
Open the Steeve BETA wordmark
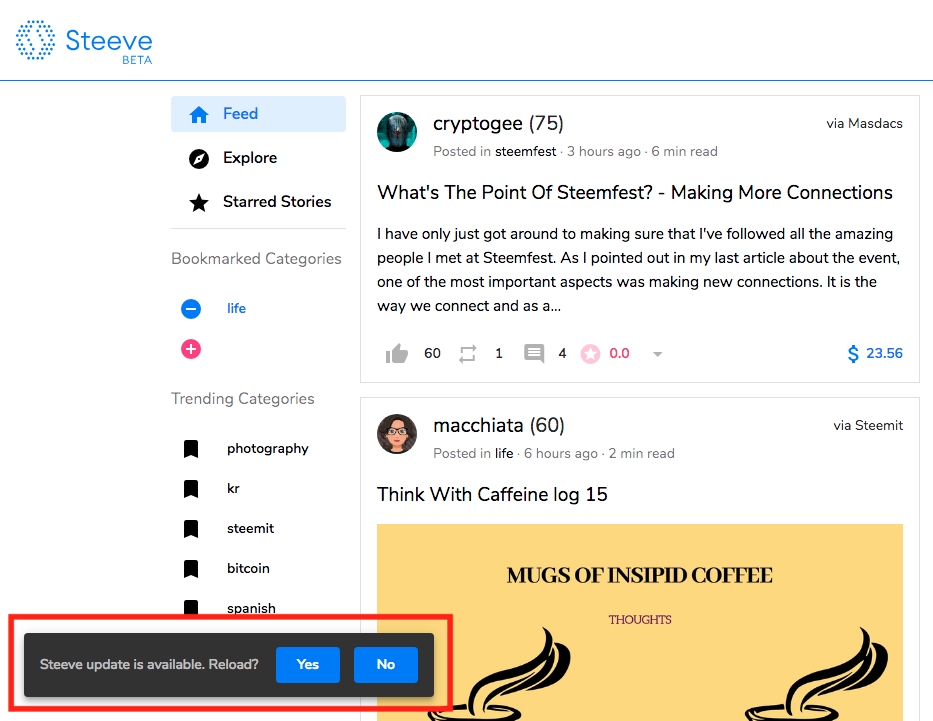point(109,45)
